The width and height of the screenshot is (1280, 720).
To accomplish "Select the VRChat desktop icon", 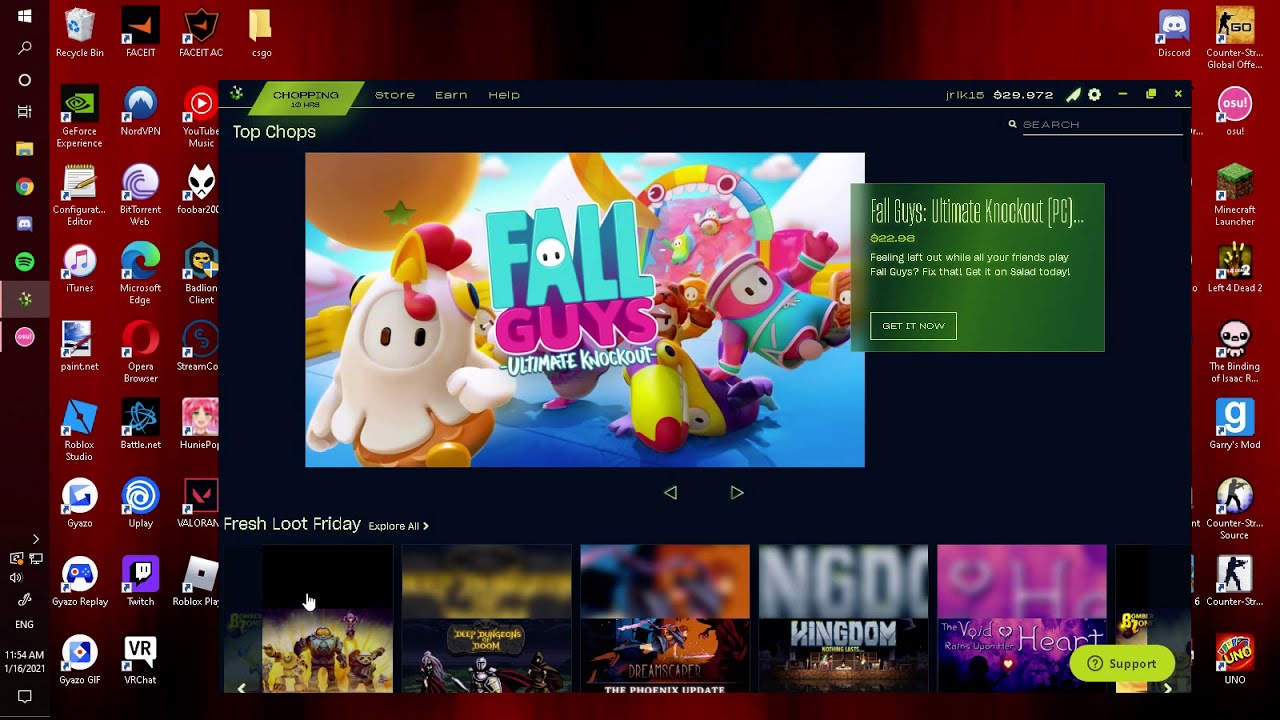I will (140, 660).
